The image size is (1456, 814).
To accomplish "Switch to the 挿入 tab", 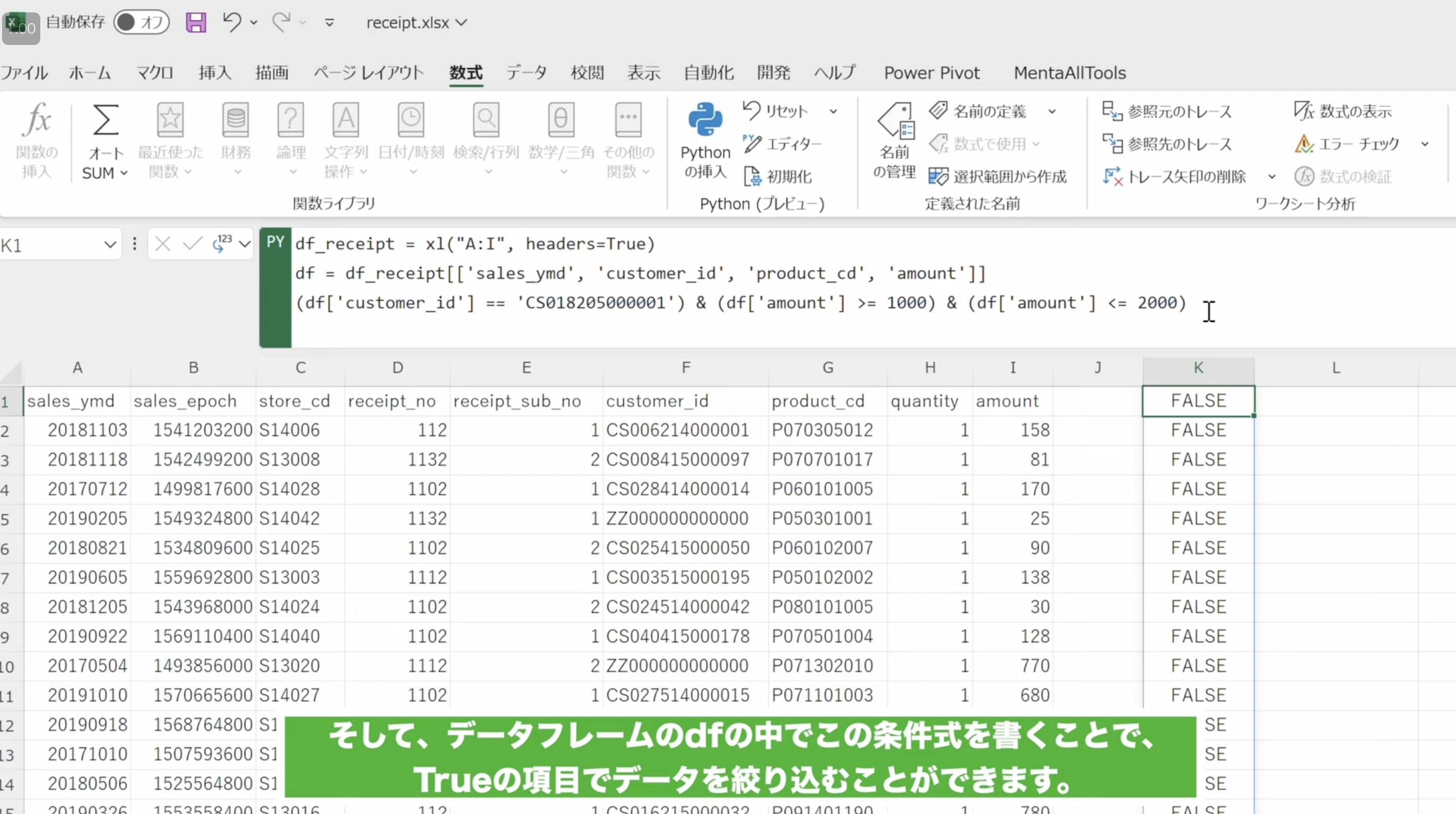I will pos(215,72).
